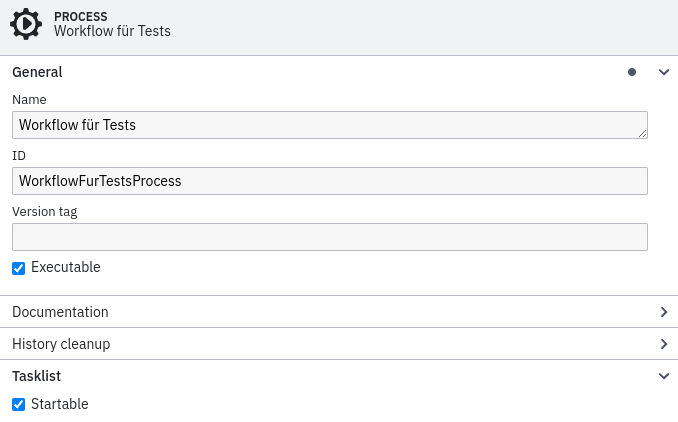Click the General section title
The image size is (678, 422).
pyautogui.click(x=37, y=72)
